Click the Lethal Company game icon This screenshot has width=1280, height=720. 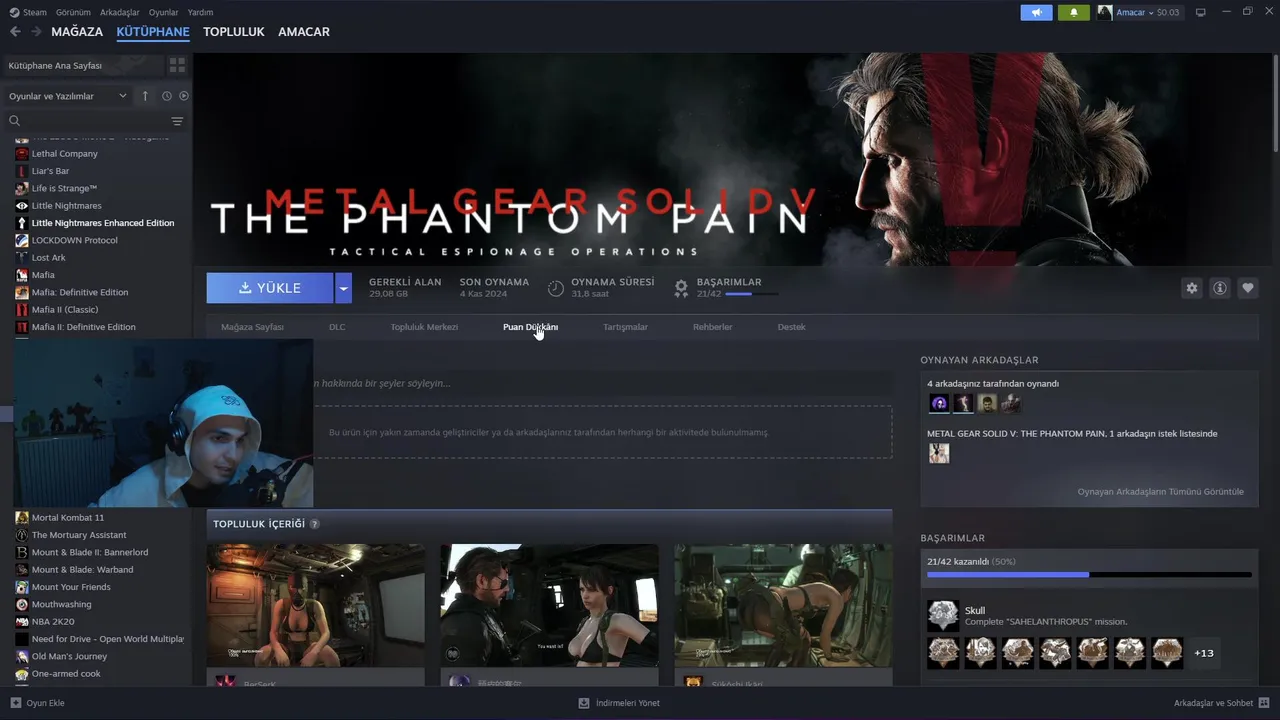pos(22,154)
